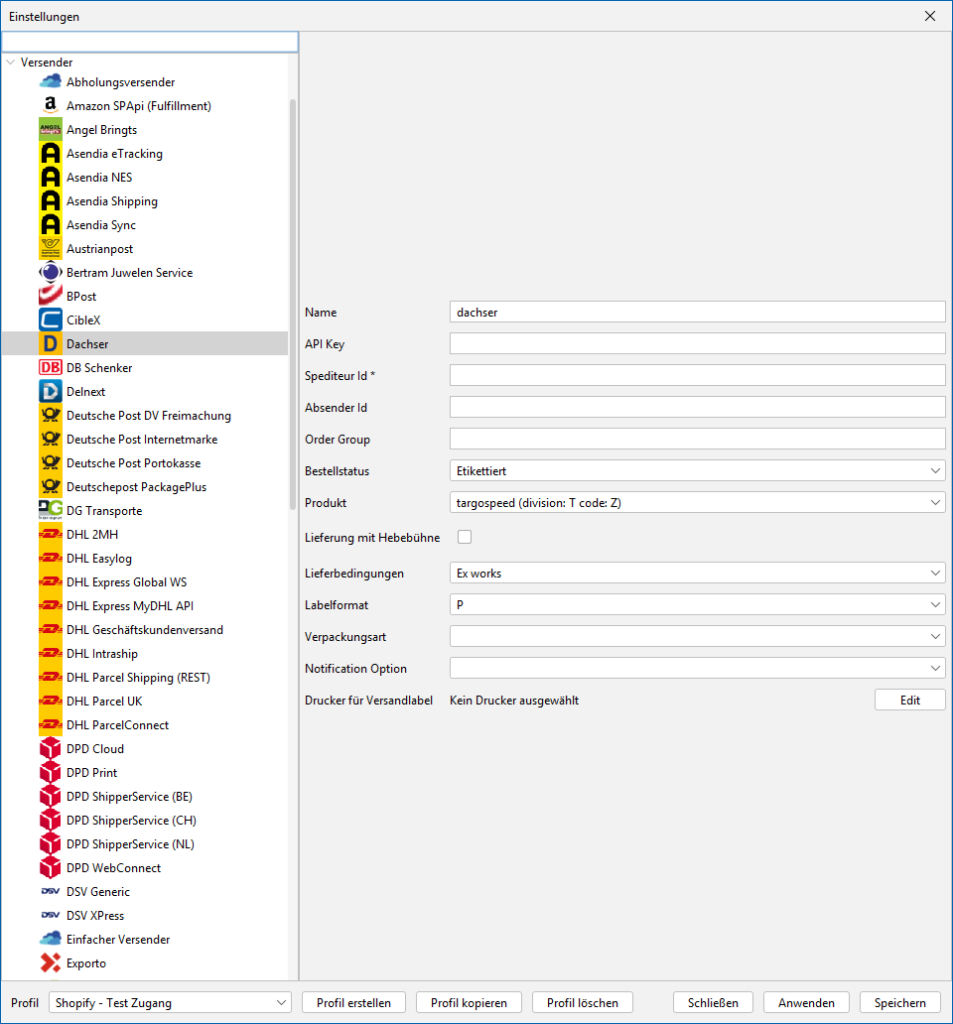Click the CibleX blue icon

point(50,321)
